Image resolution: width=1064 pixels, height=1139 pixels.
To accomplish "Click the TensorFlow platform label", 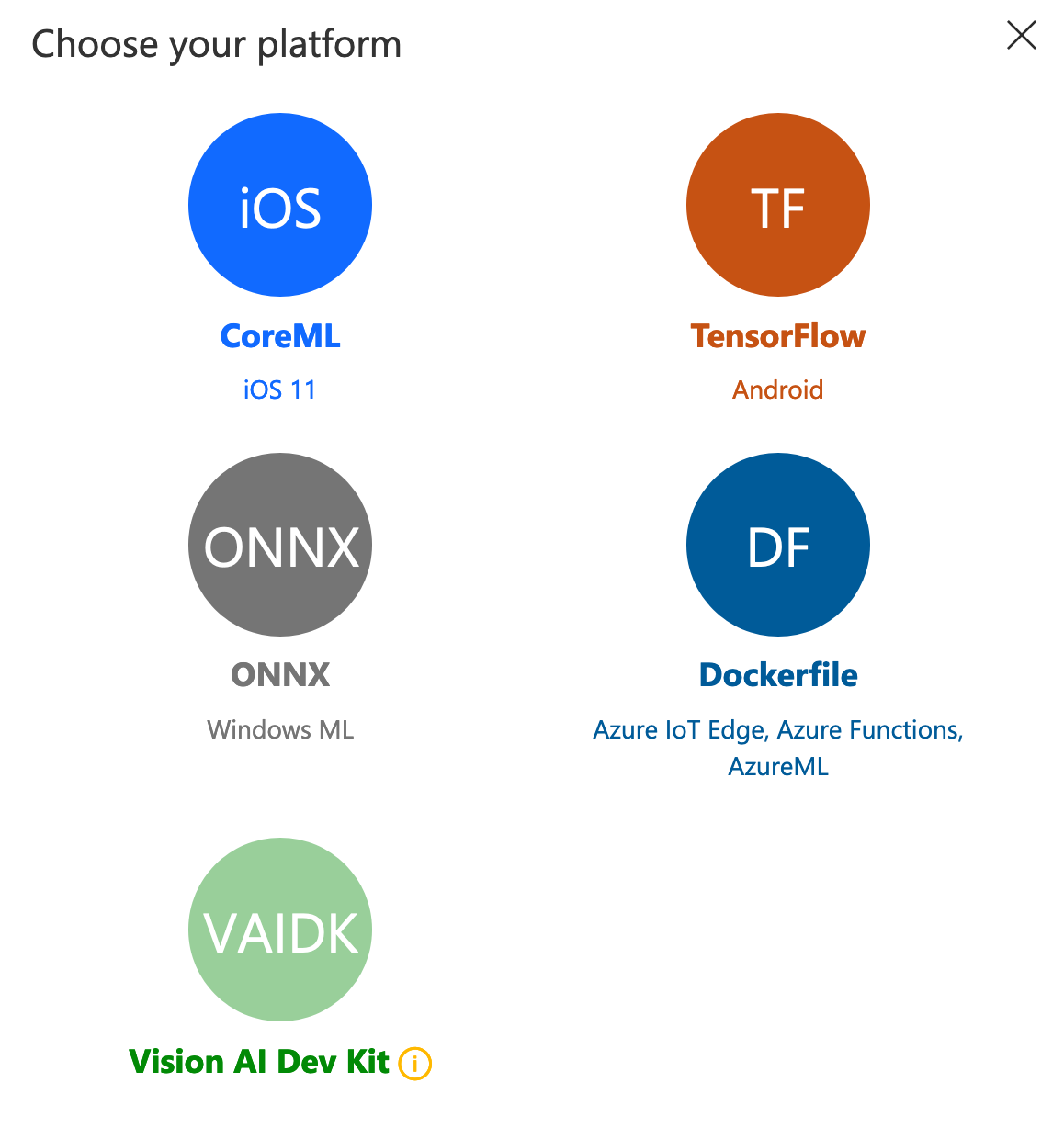I will [778, 336].
